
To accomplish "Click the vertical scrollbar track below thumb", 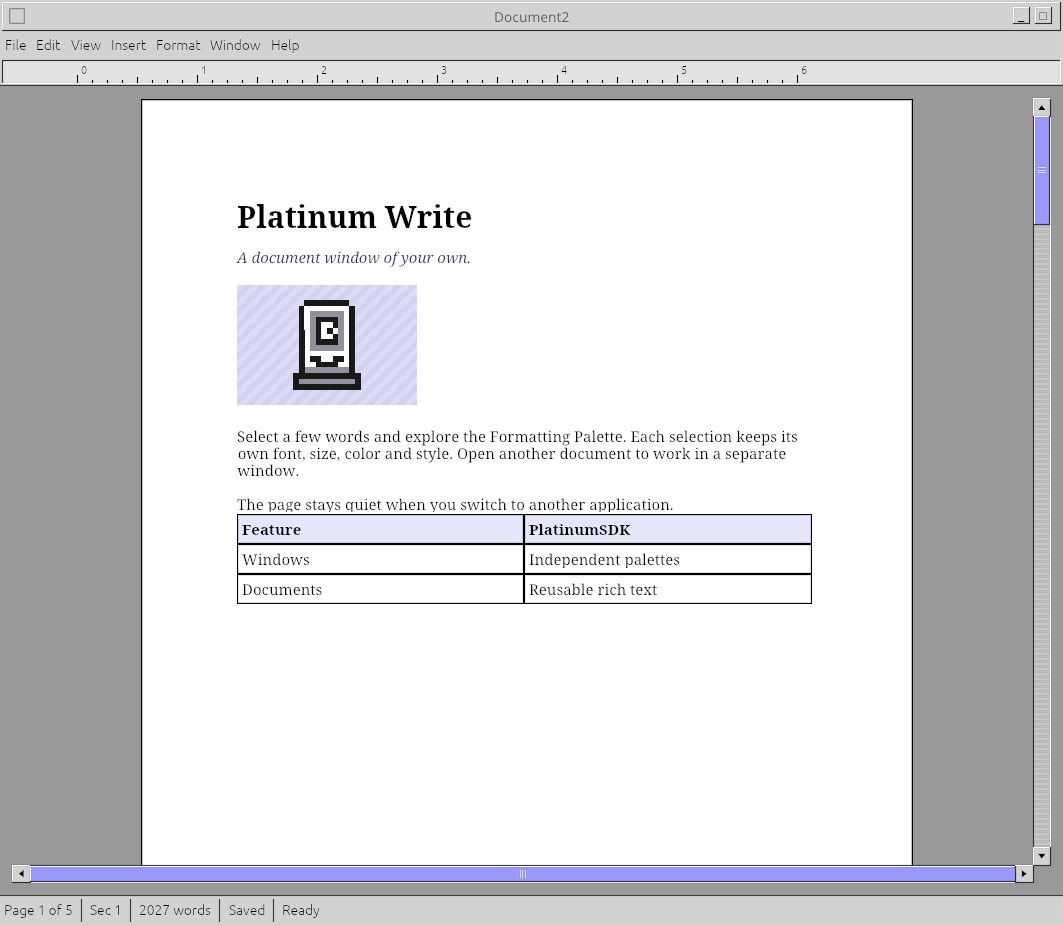I will [1041, 536].
